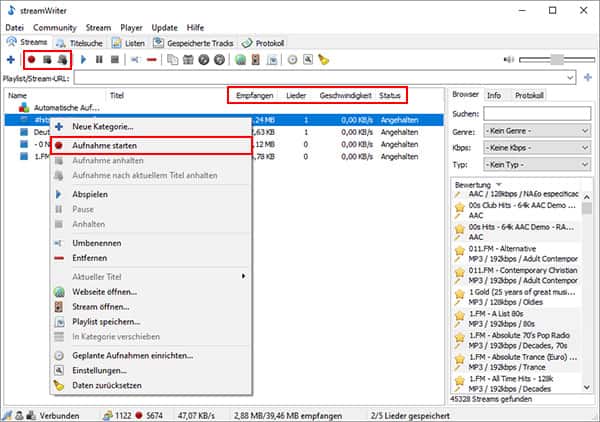
Task: Click the Empfangen column header
Action: point(254,95)
